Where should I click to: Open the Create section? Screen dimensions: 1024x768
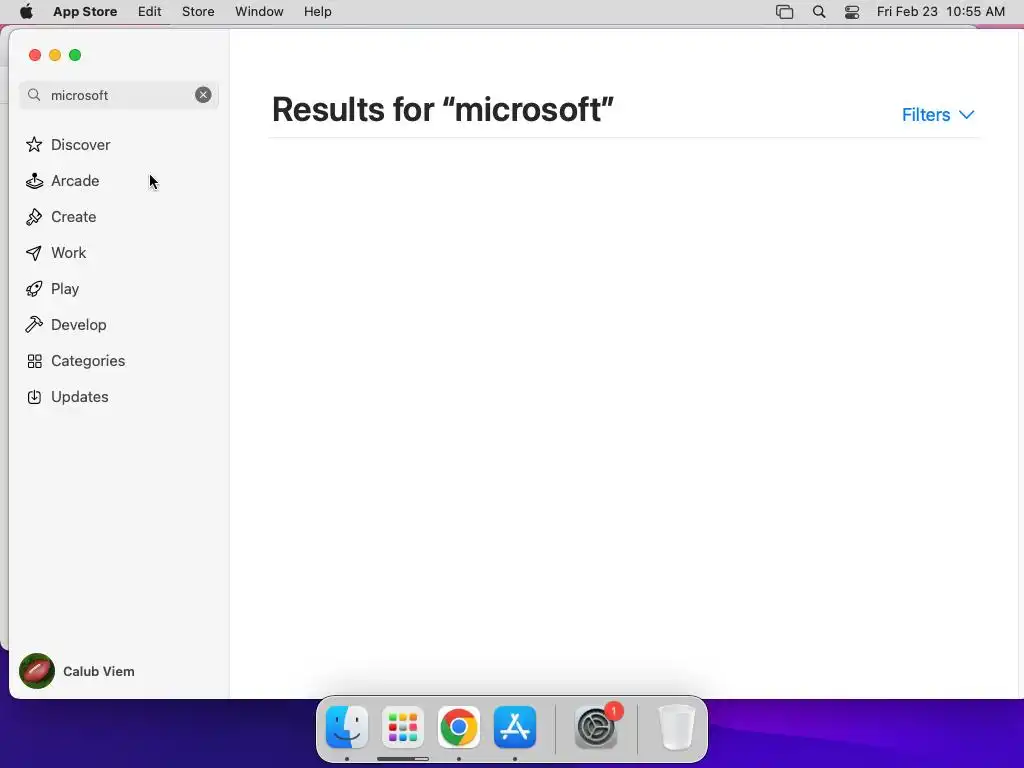pos(119,216)
